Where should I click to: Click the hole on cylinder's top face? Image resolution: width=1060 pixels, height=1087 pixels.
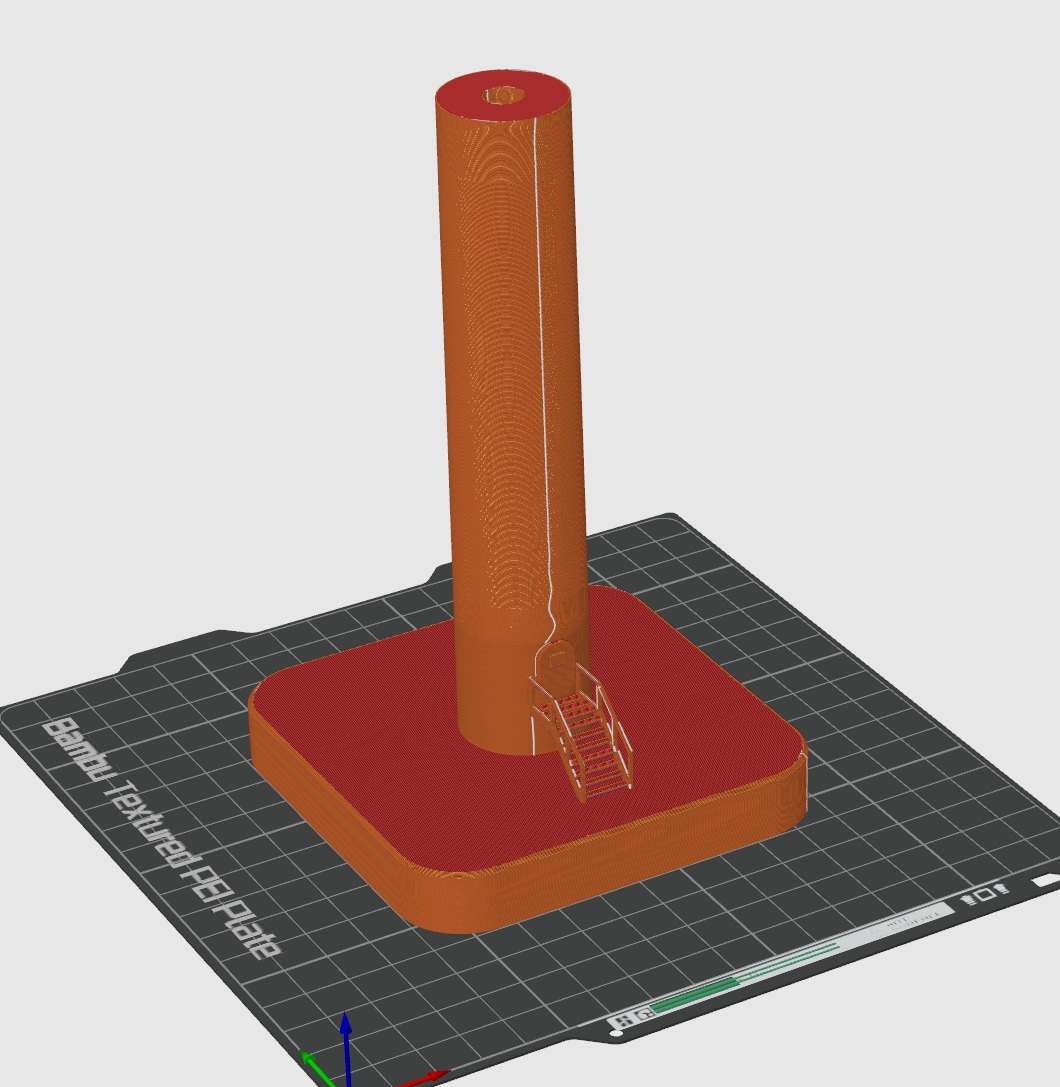point(503,95)
